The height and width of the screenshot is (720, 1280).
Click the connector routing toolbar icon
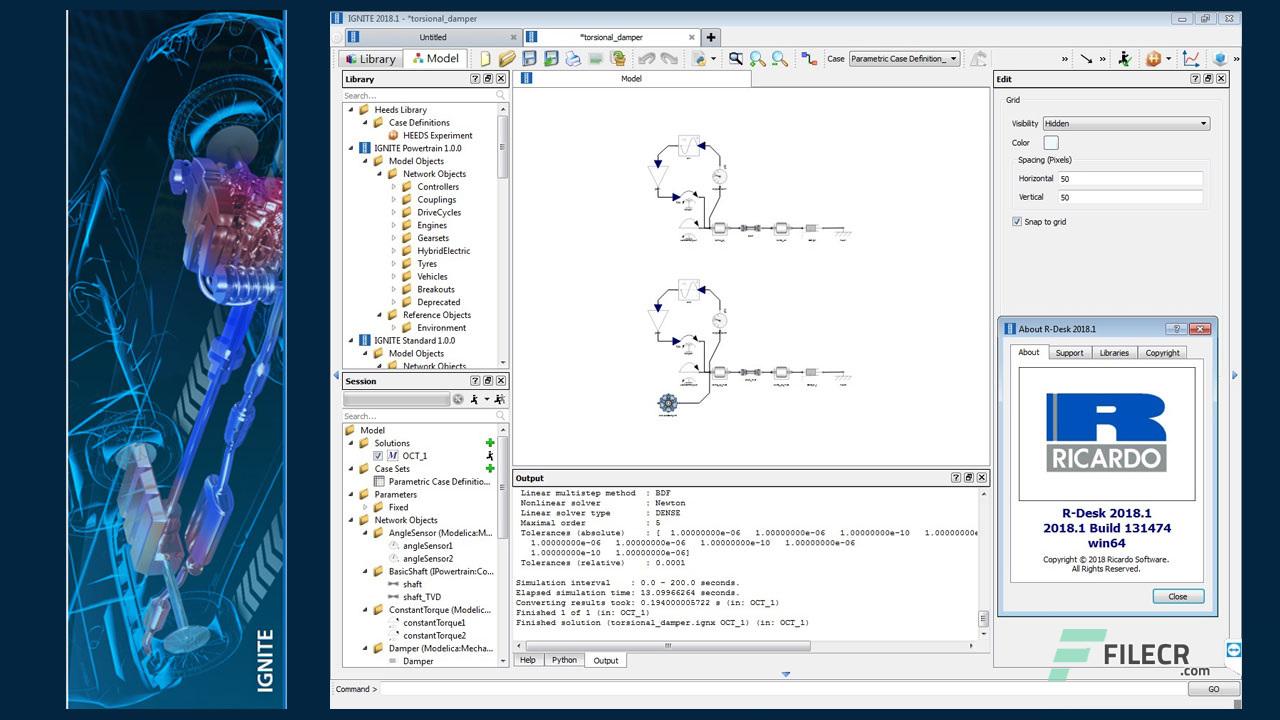click(x=809, y=59)
